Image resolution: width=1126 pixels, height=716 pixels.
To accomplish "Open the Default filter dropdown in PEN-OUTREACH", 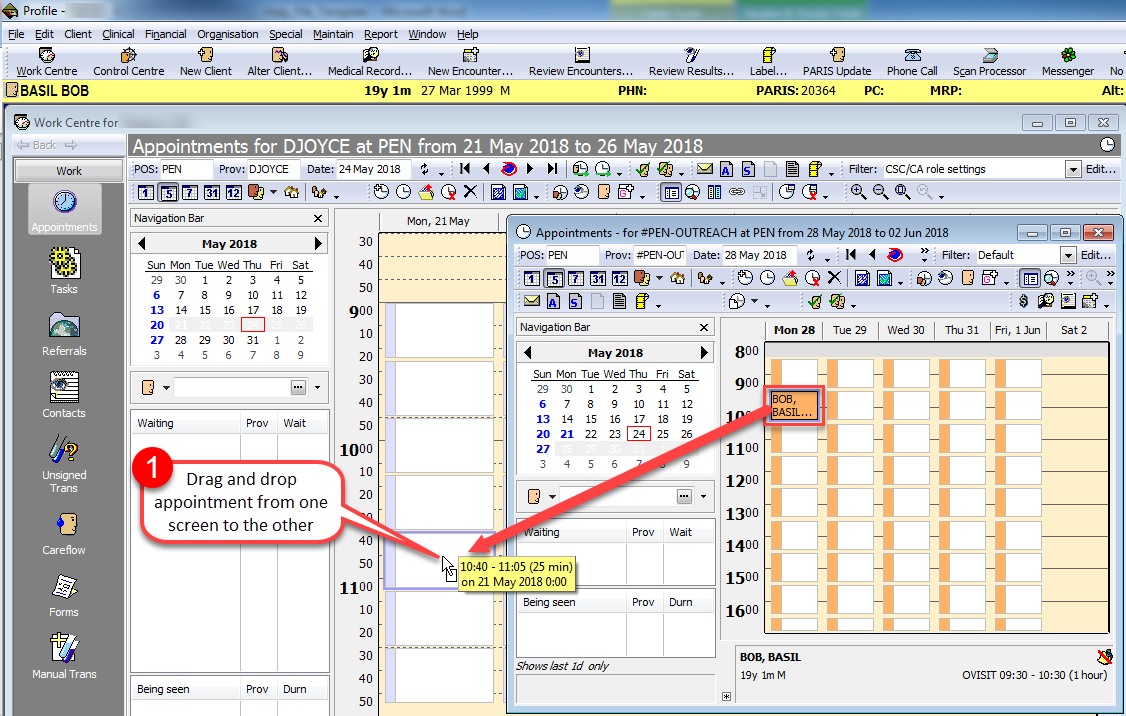I will 1069,256.
